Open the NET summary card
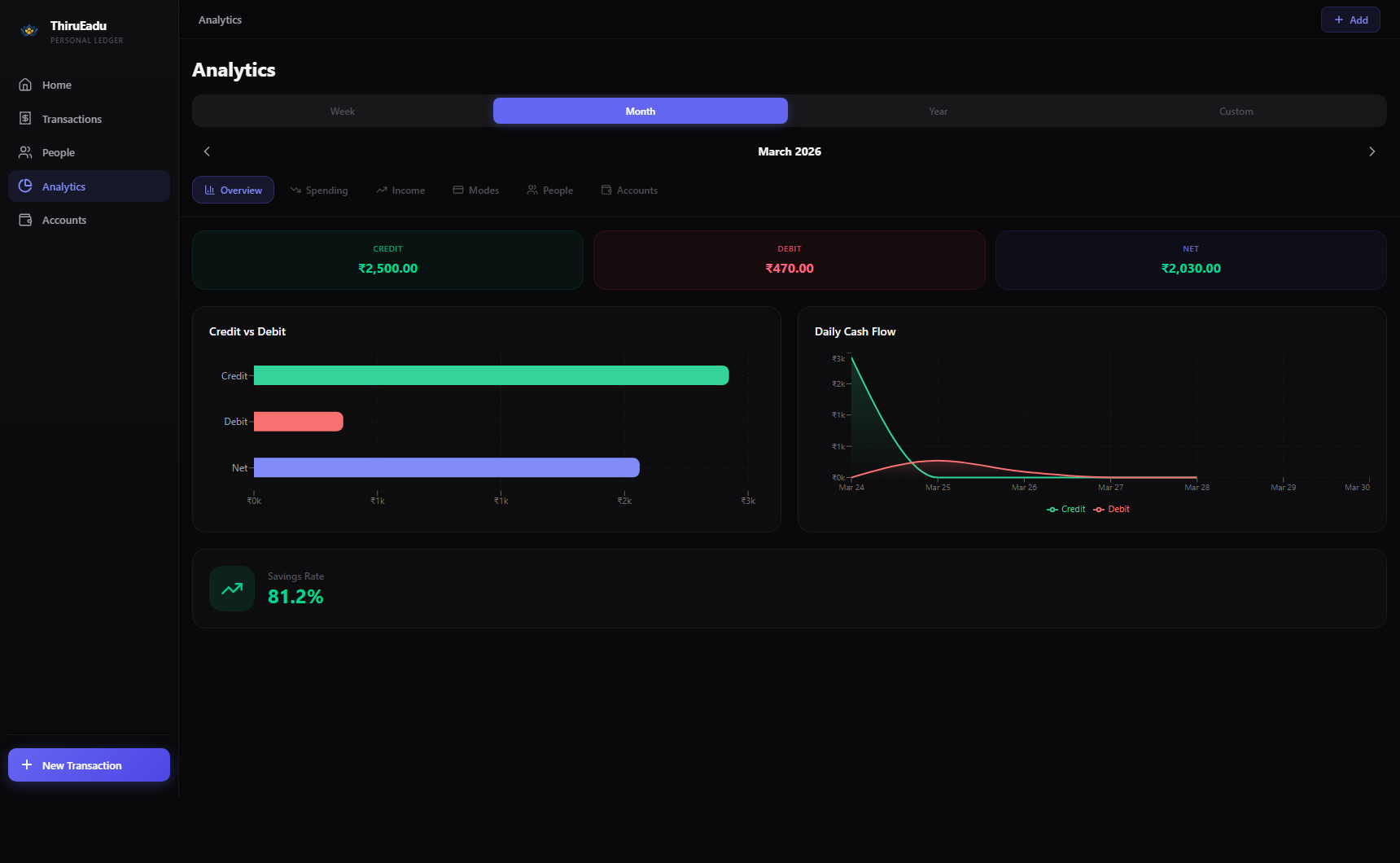Viewport: 1400px width, 863px height. pos(1190,260)
